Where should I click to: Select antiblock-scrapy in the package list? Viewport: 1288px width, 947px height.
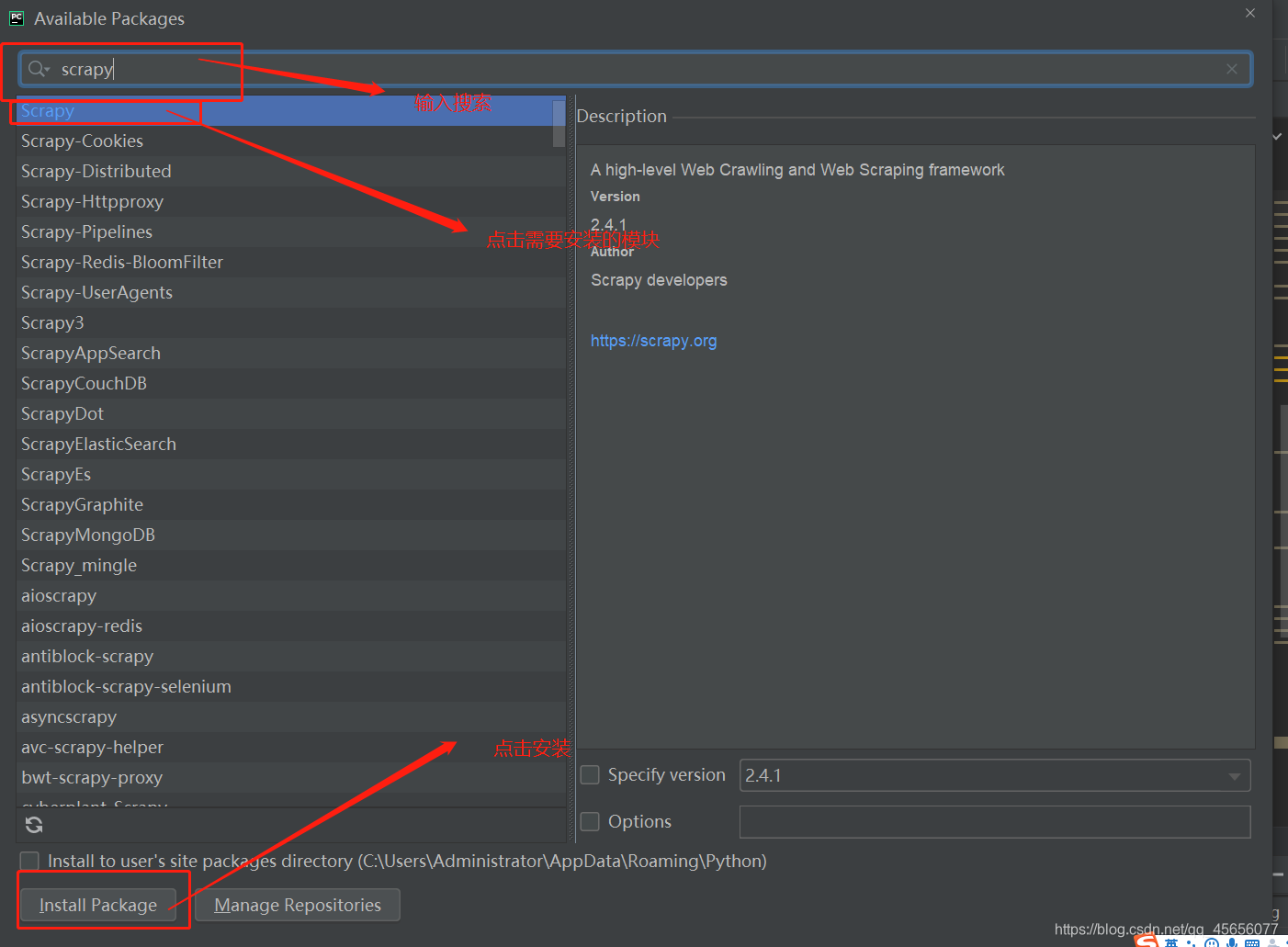(290, 656)
